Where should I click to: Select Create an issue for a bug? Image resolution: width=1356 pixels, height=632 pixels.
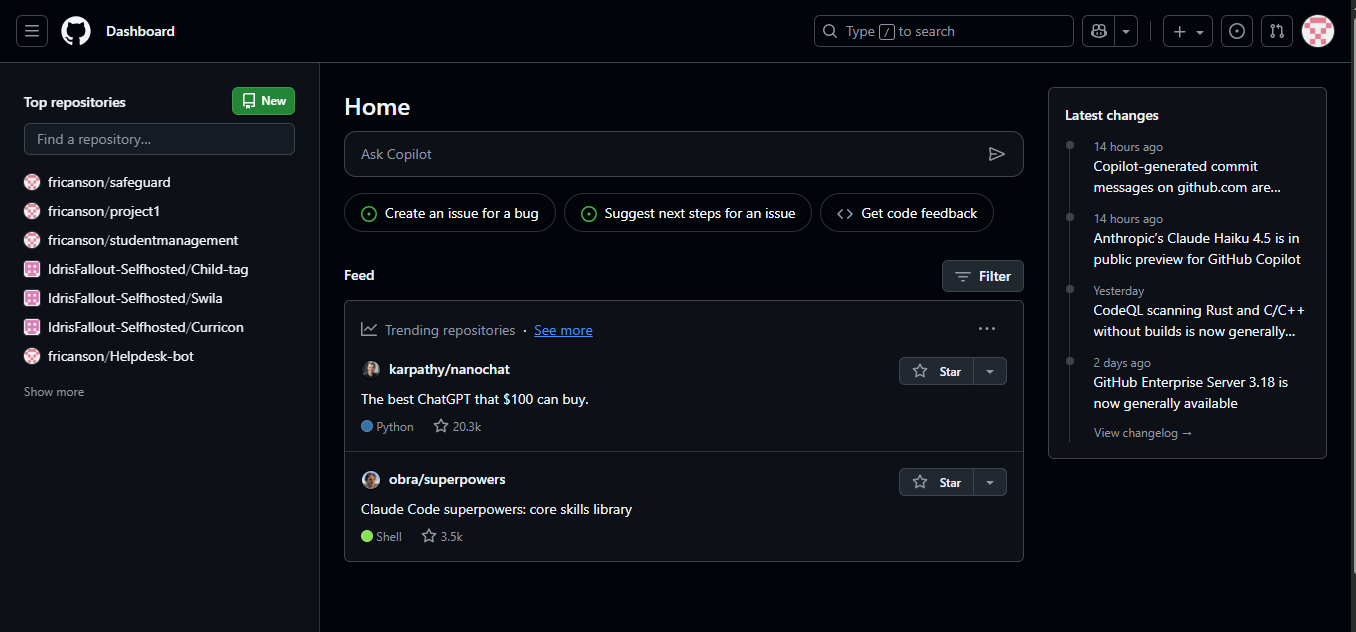pyautogui.click(x=450, y=213)
